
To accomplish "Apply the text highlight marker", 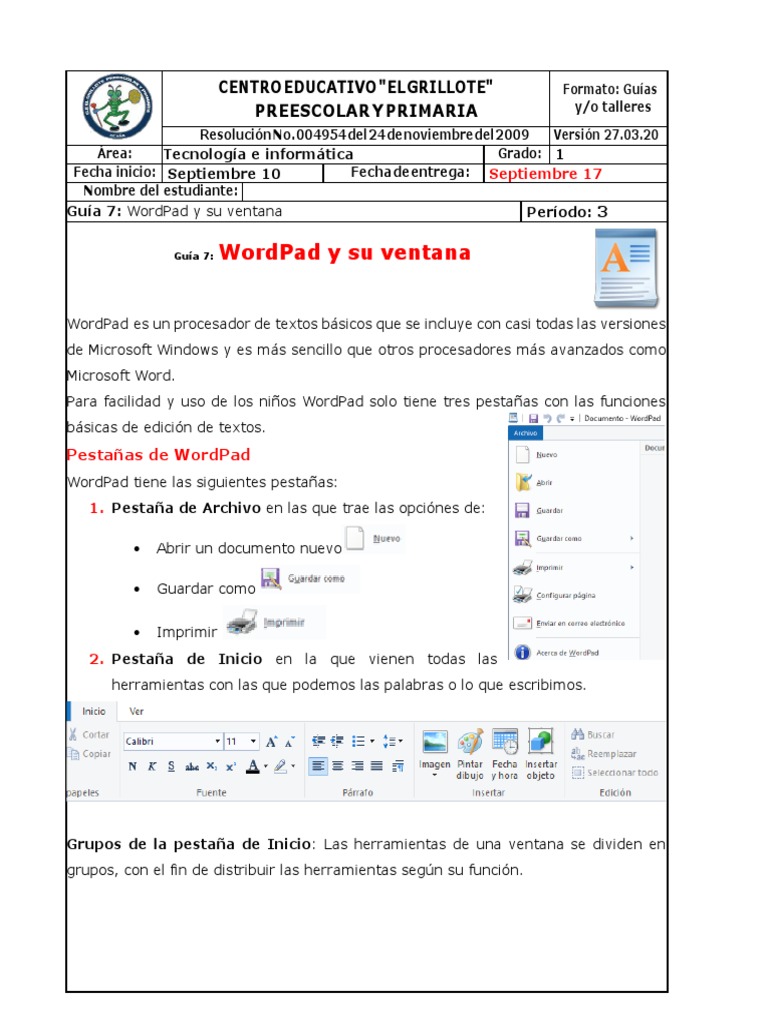I will pos(280,767).
